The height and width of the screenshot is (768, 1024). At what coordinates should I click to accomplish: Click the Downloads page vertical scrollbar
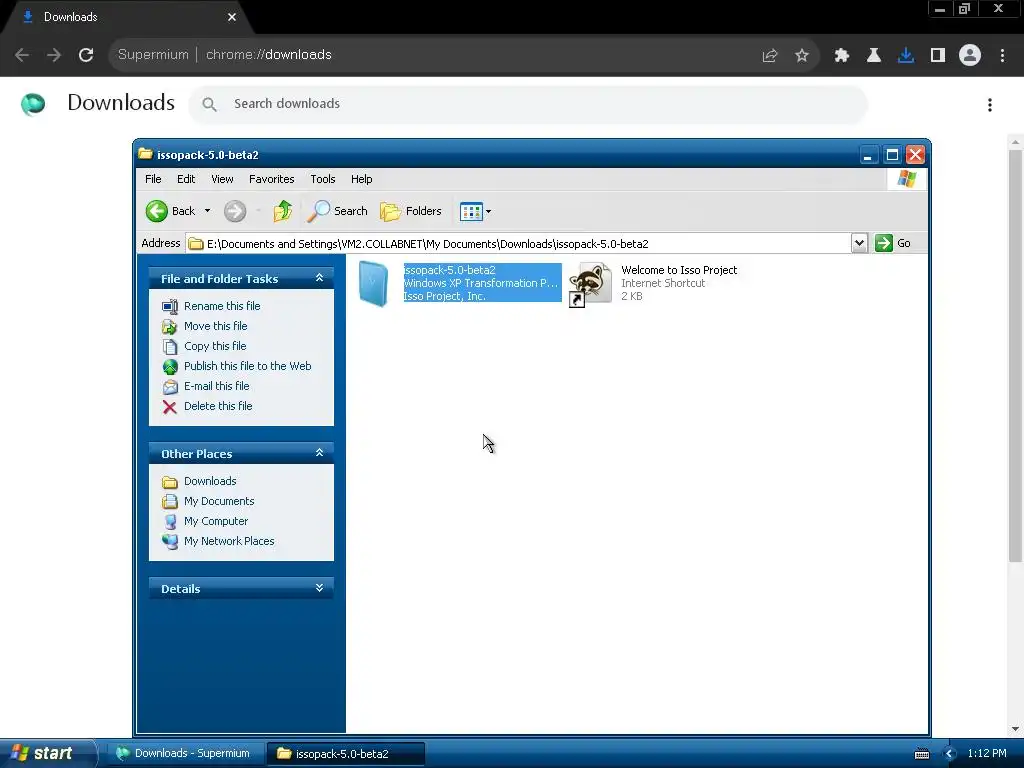click(x=1015, y=356)
